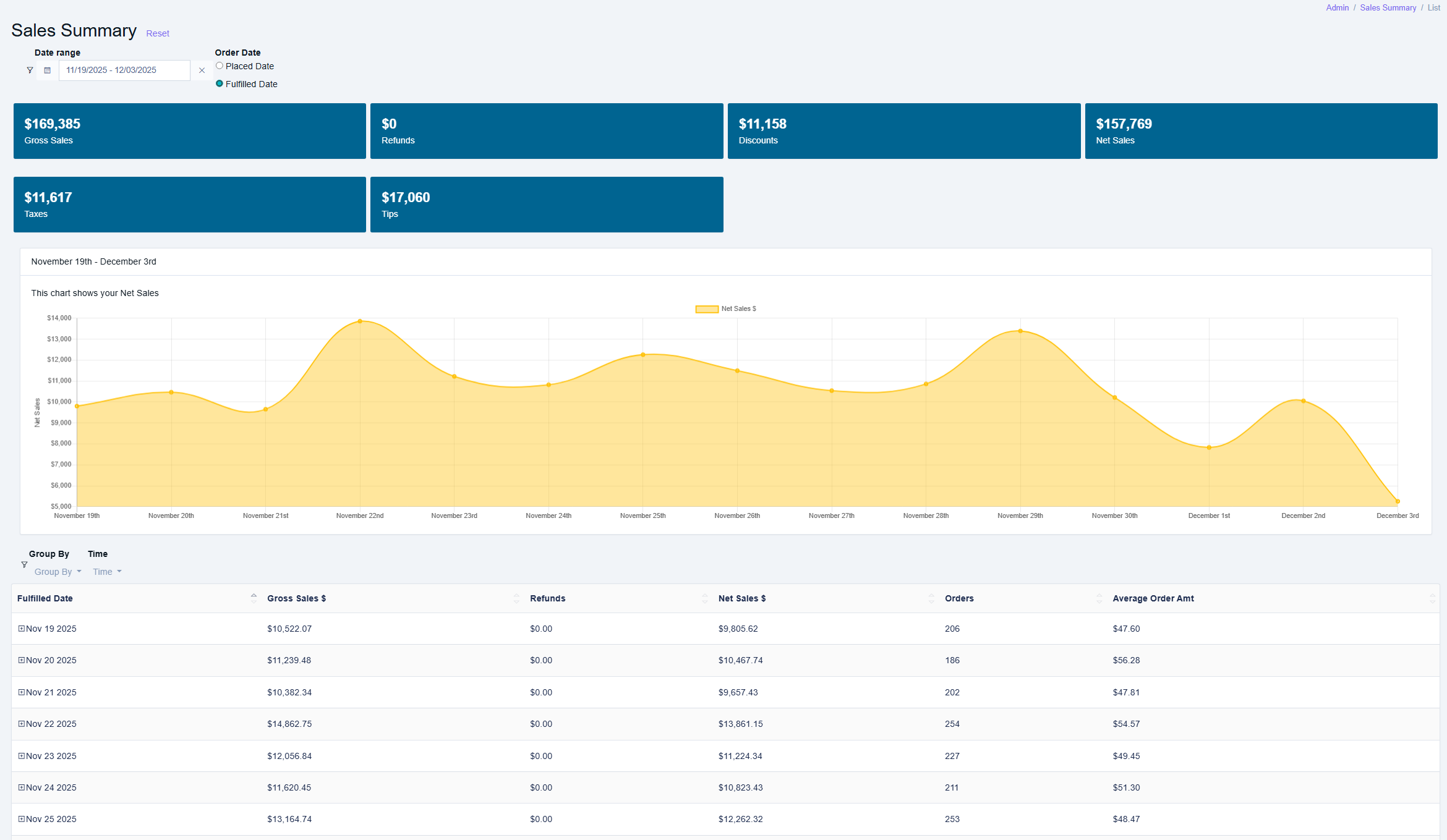This screenshot has height=840, width=1447.
Task: Sort by Net Sales column arrows
Action: [931, 598]
